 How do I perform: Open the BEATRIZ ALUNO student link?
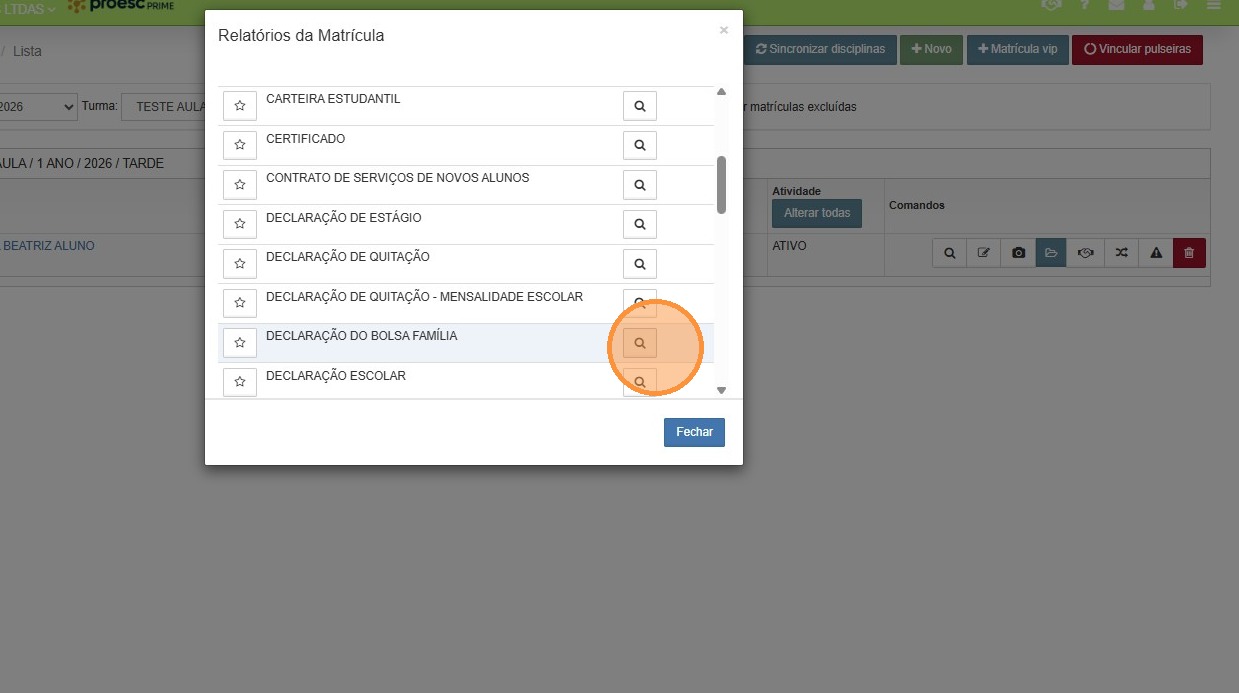[49, 246]
